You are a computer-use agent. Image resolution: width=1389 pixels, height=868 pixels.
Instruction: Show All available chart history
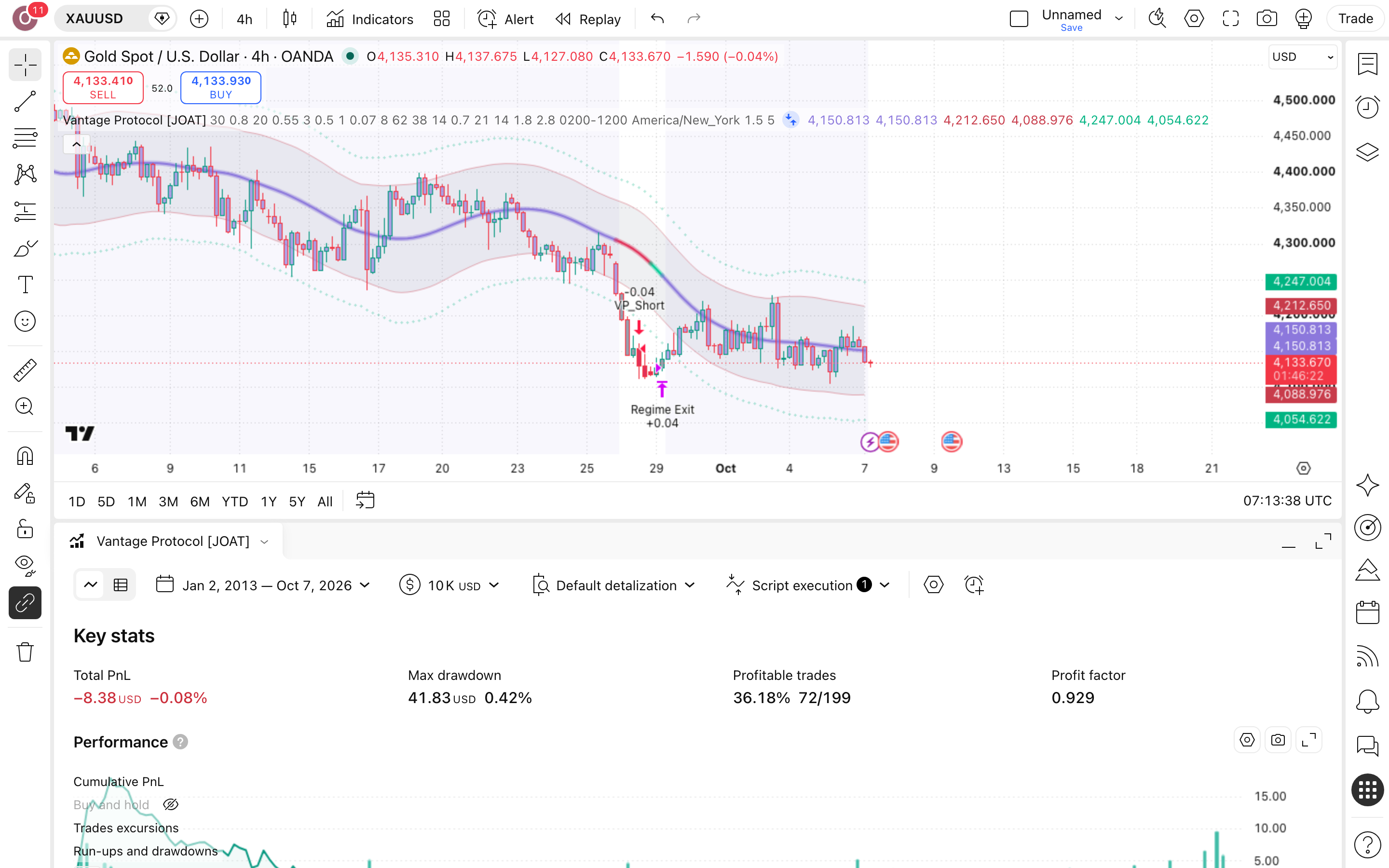[325, 501]
